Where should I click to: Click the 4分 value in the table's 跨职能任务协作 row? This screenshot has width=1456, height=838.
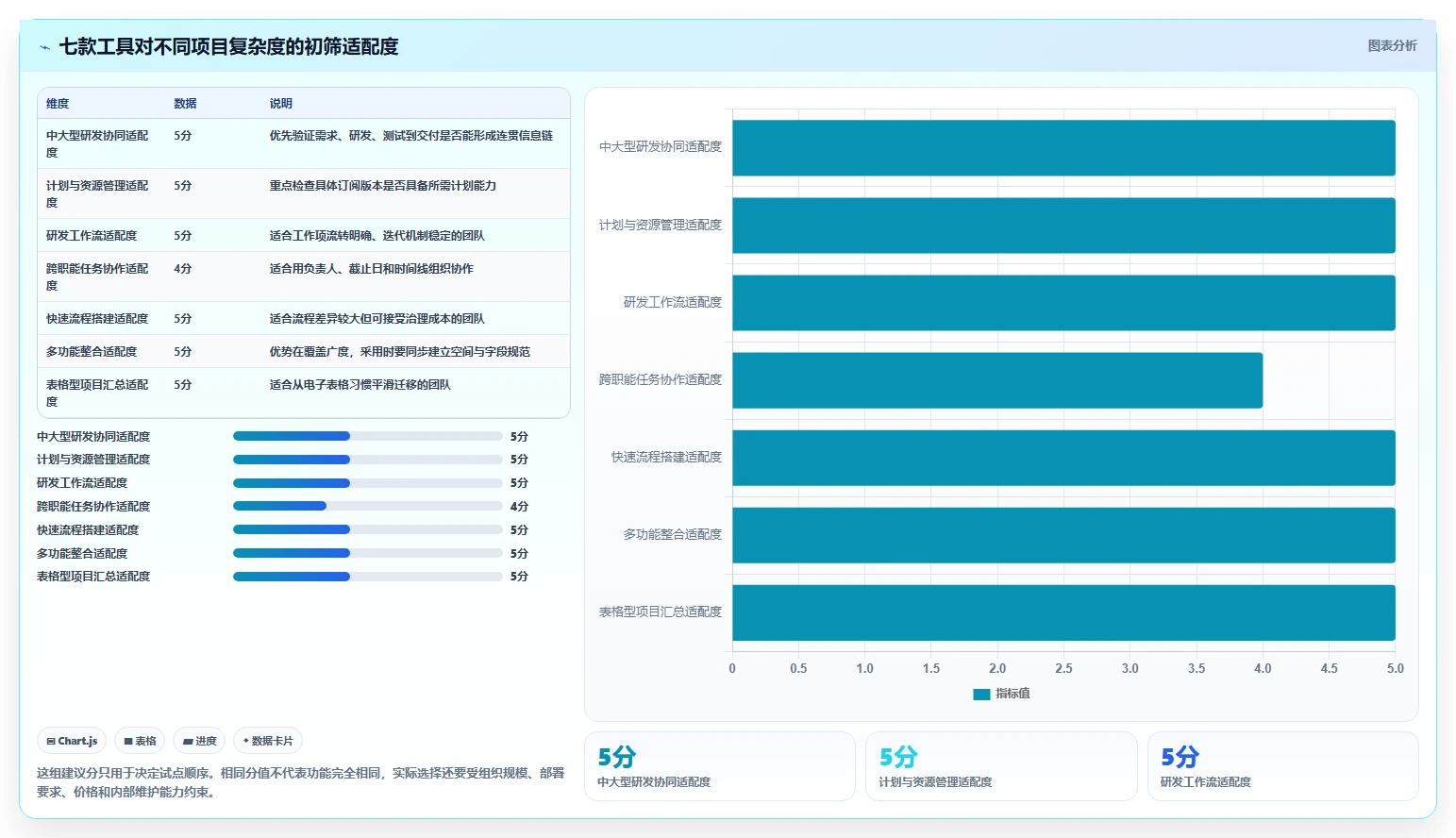[x=183, y=269]
